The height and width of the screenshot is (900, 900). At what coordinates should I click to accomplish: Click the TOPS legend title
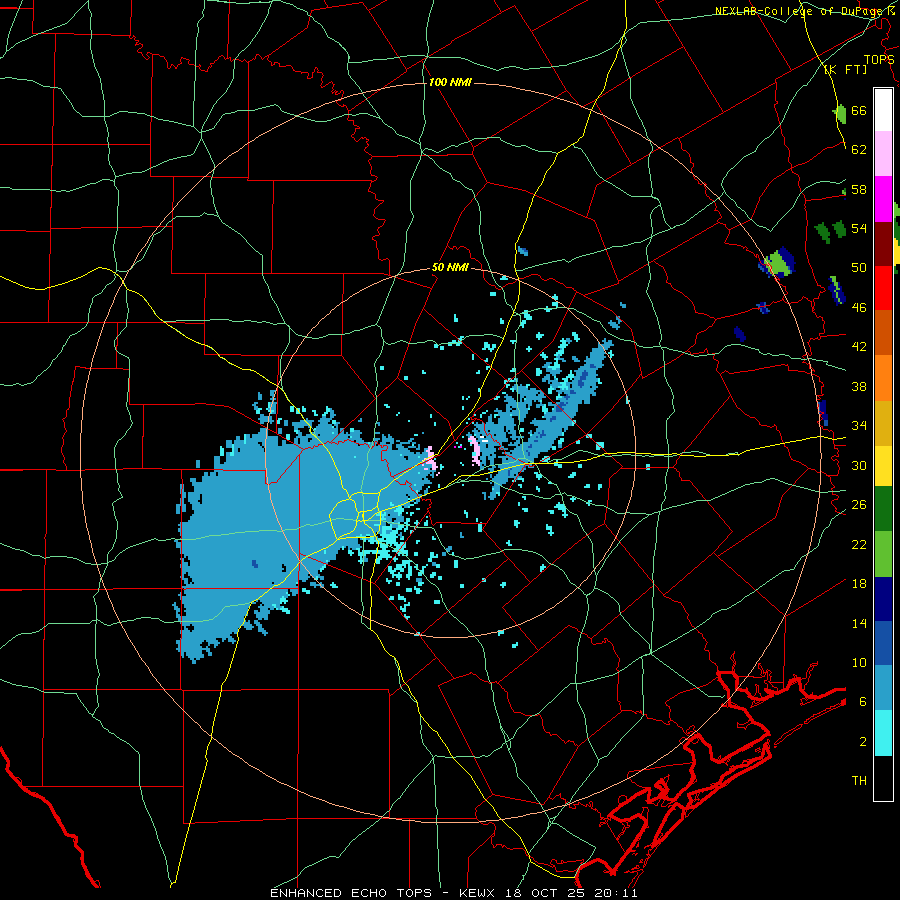pyautogui.click(x=879, y=60)
